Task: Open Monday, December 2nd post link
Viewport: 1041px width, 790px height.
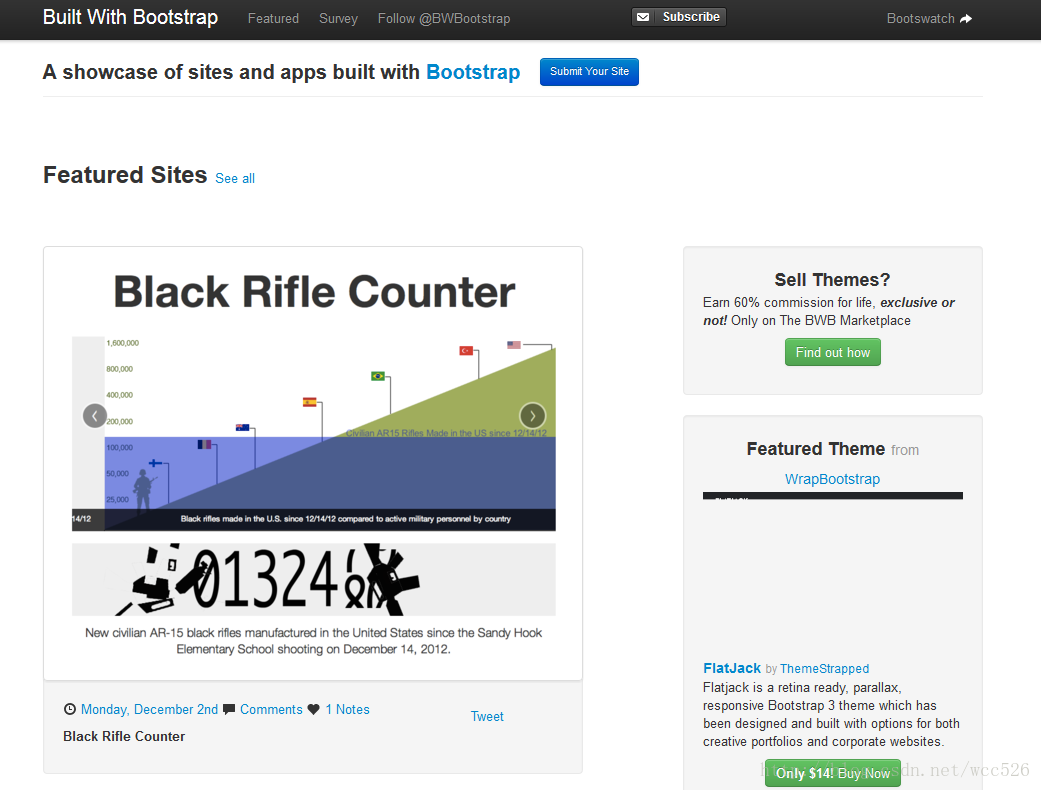Action: (149, 709)
